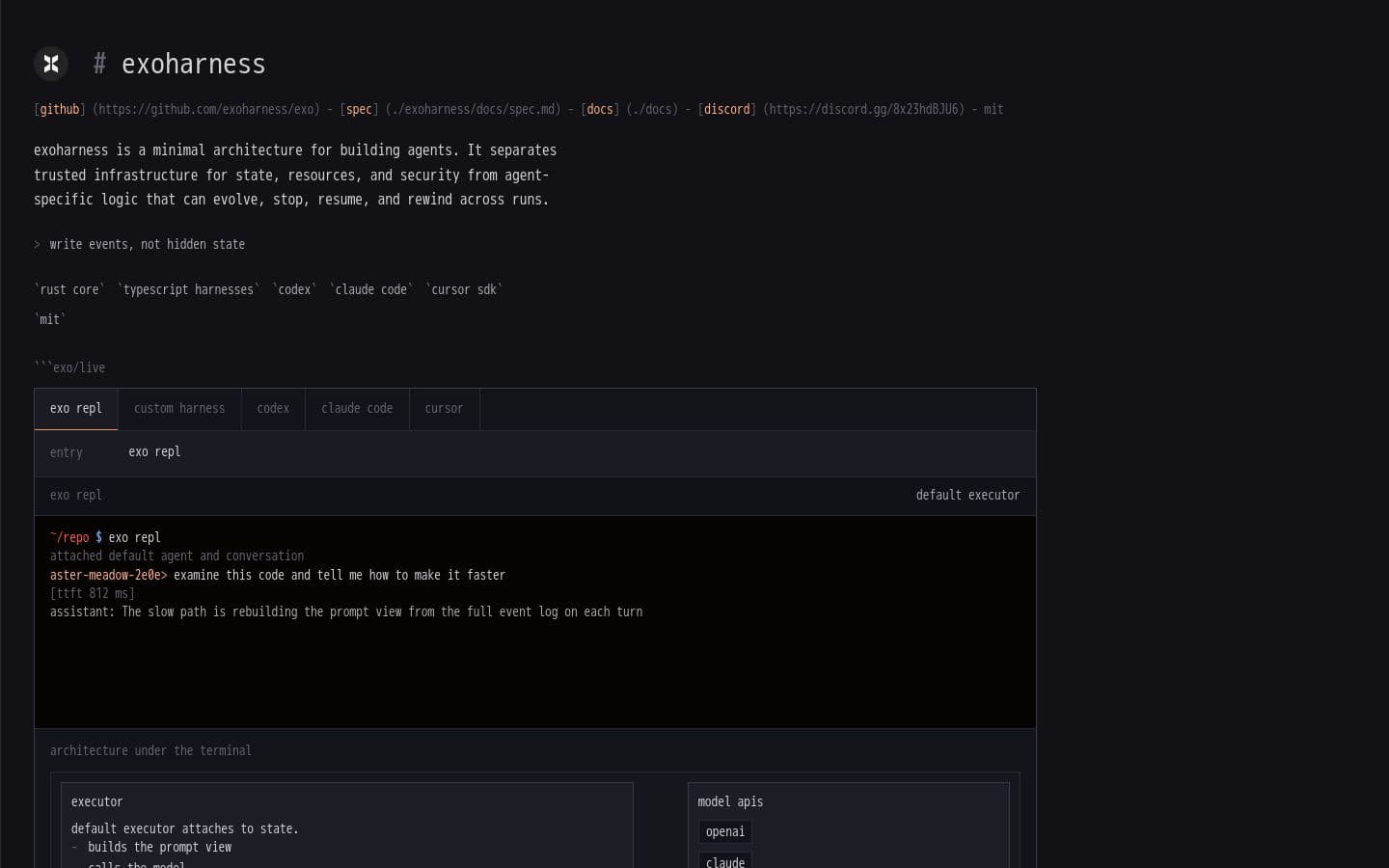Open the spec link
This screenshot has width=1389, height=868.
tap(359, 109)
